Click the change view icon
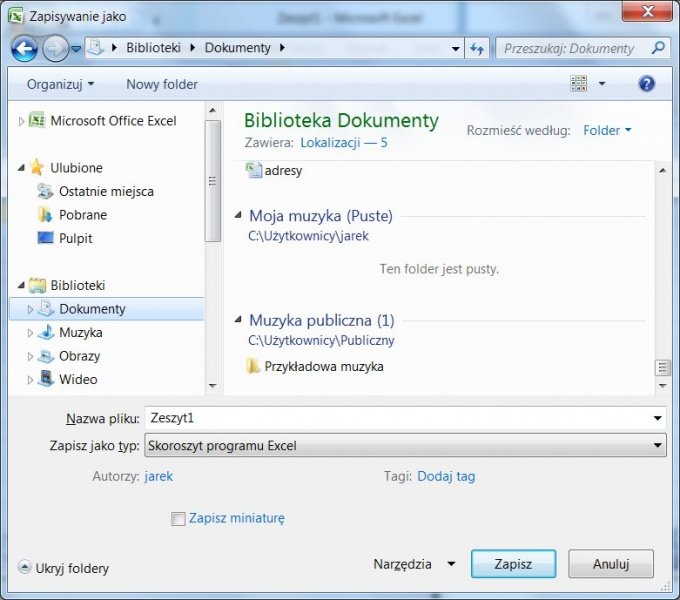Screen dimensions: 680x600 (x=579, y=83)
